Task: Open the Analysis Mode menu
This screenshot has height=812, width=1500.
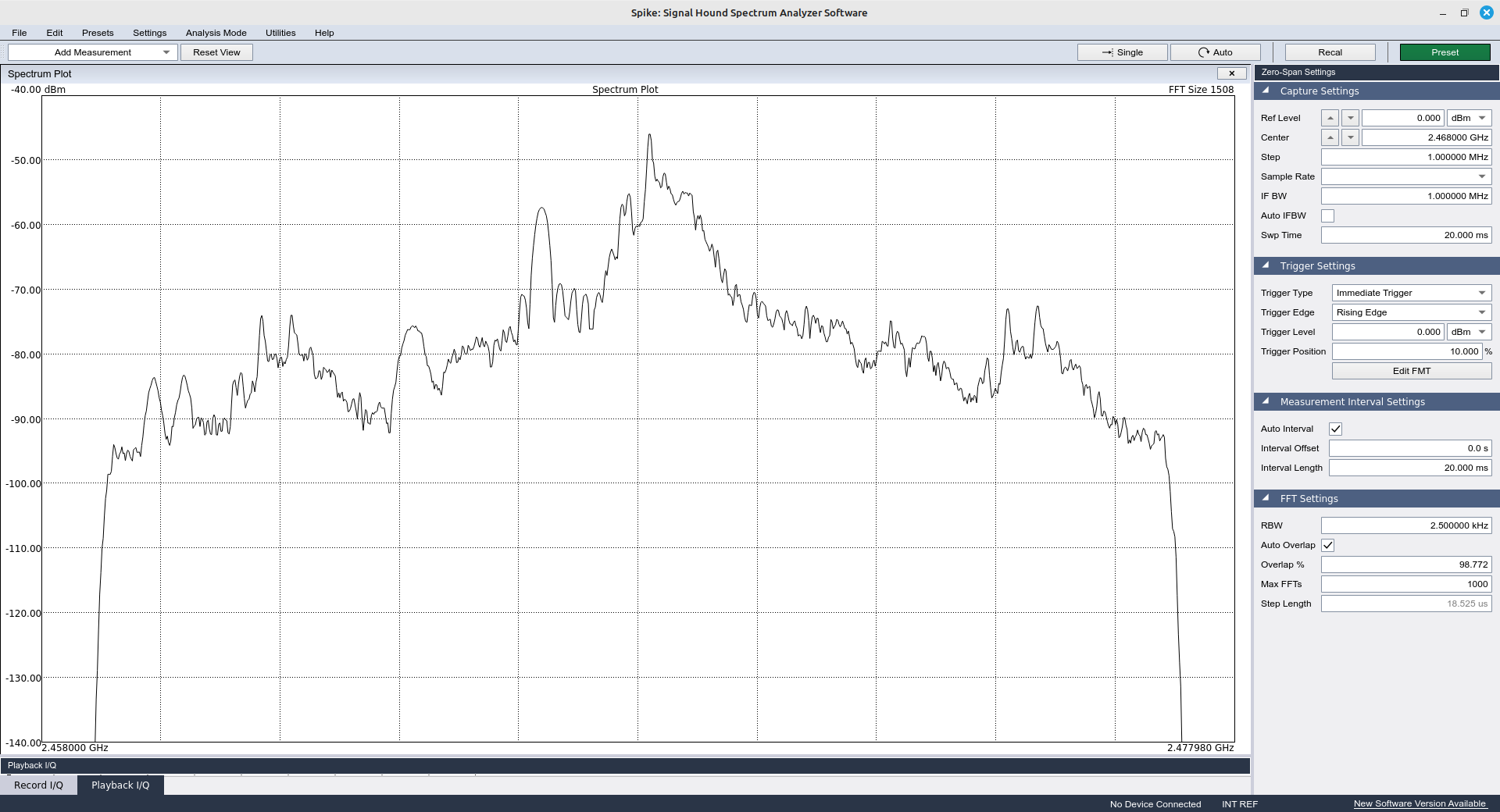Action: click(x=216, y=33)
